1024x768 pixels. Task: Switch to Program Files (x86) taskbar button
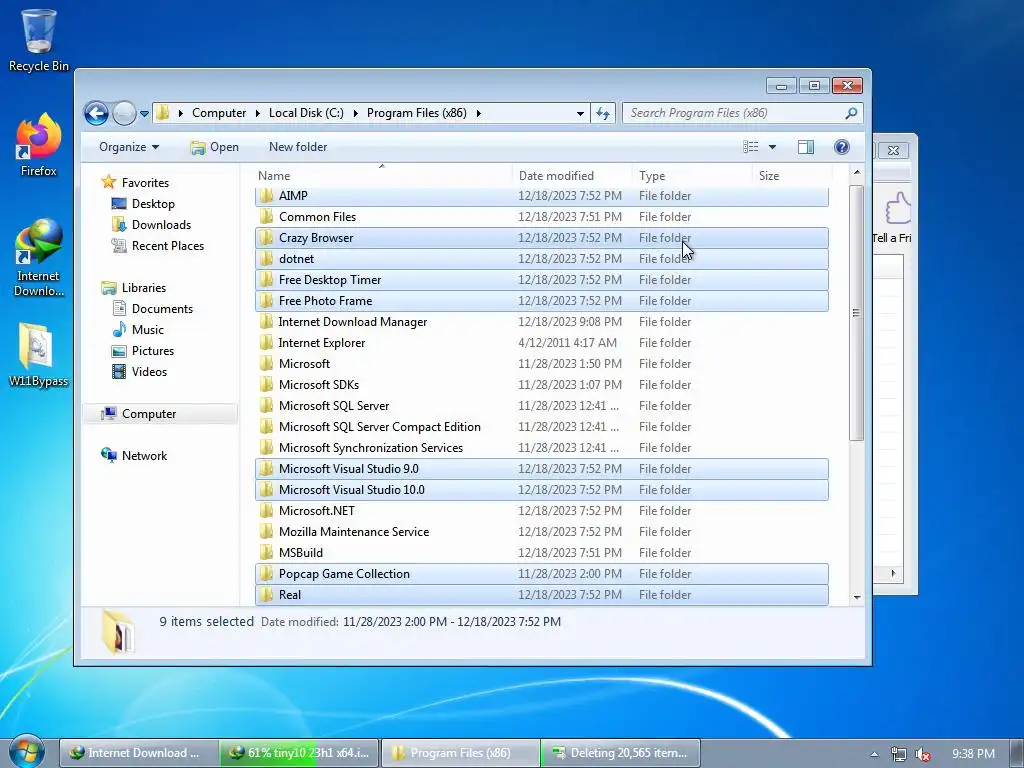point(460,753)
